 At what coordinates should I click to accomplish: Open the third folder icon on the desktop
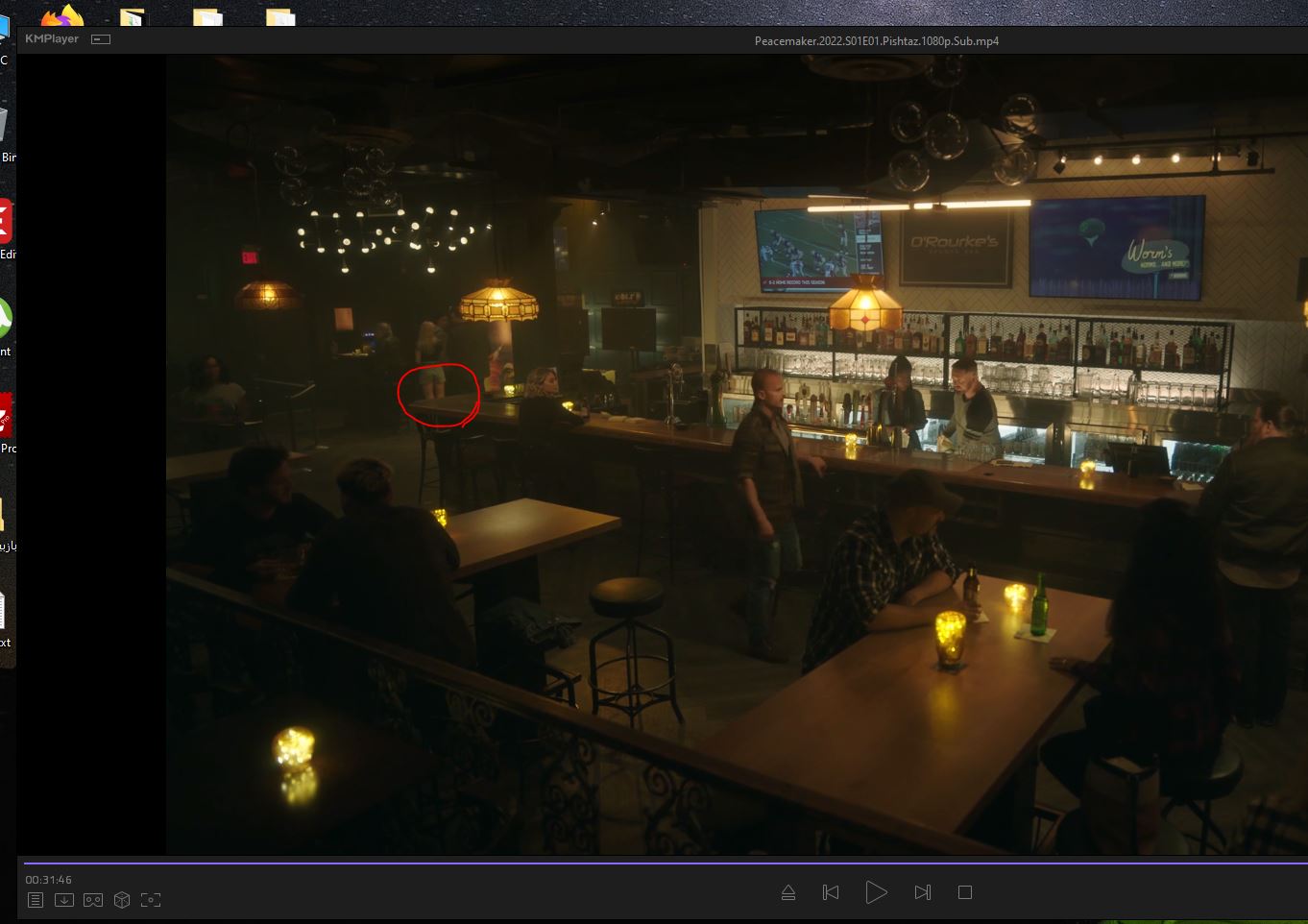pos(280,16)
